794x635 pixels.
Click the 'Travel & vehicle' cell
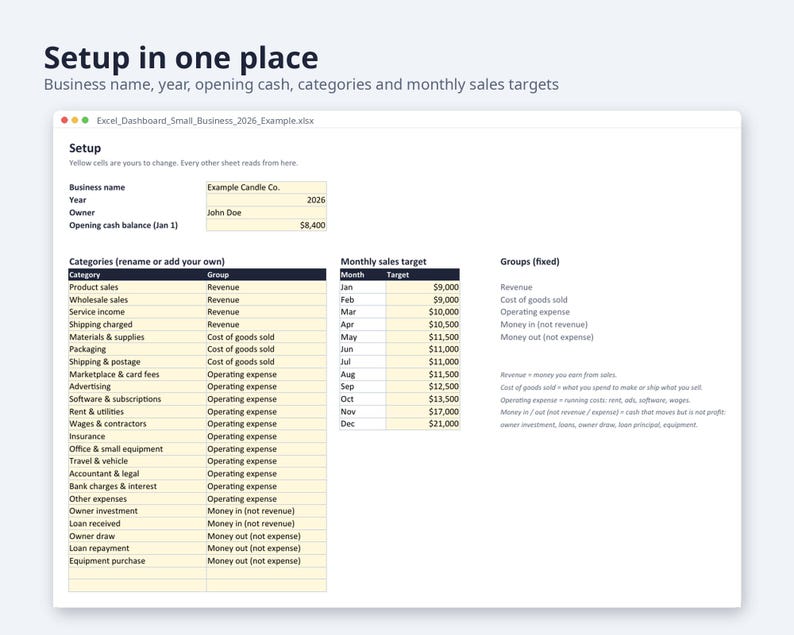tap(137, 461)
